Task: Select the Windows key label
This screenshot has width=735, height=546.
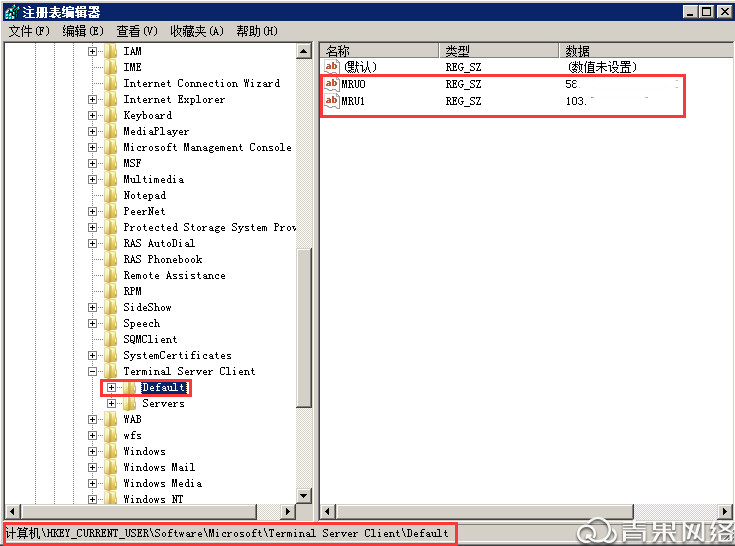Action: point(144,451)
